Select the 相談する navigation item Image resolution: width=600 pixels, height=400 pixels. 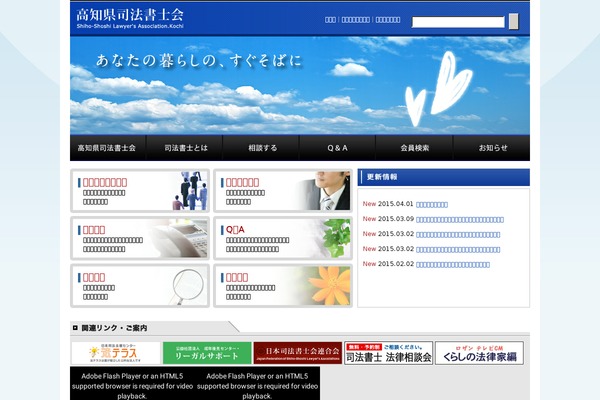(x=261, y=148)
